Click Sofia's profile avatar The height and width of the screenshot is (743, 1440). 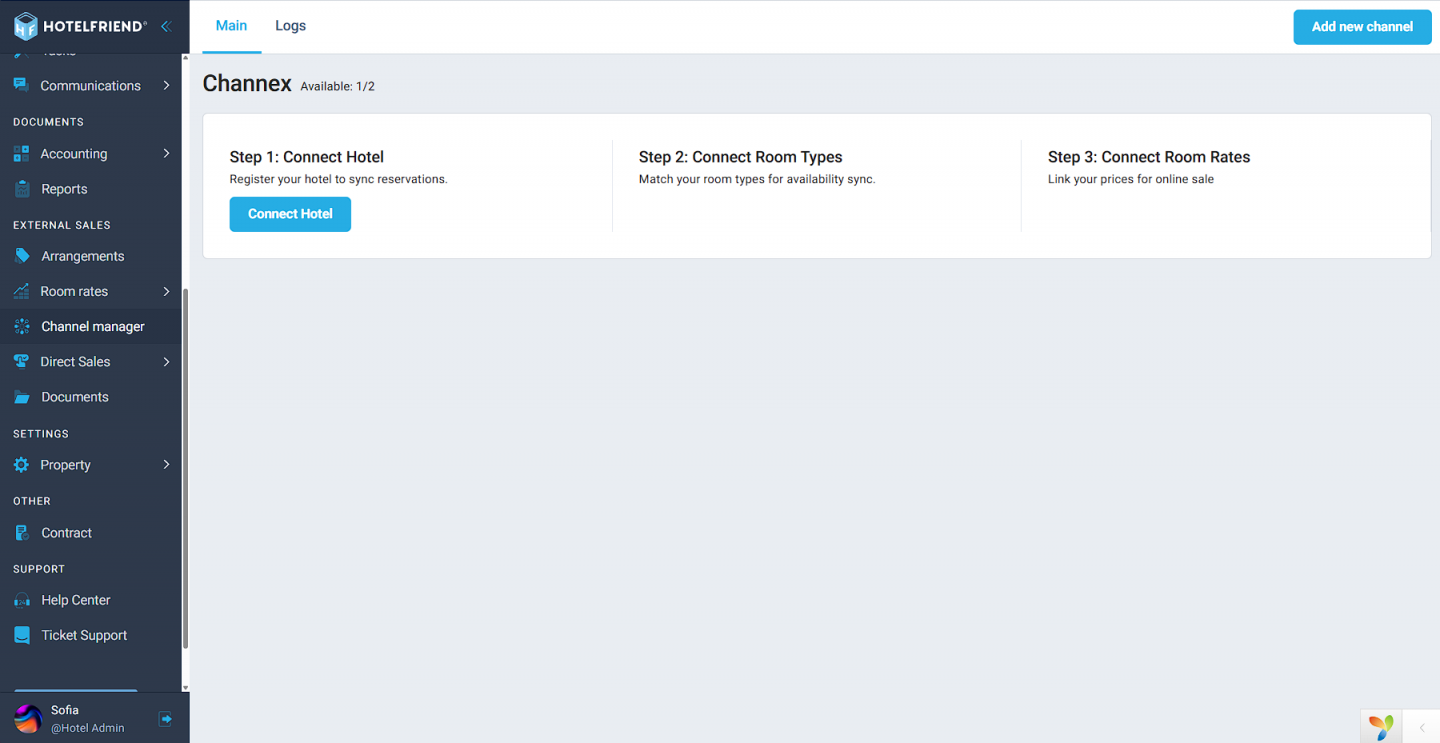tap(28, 719)
